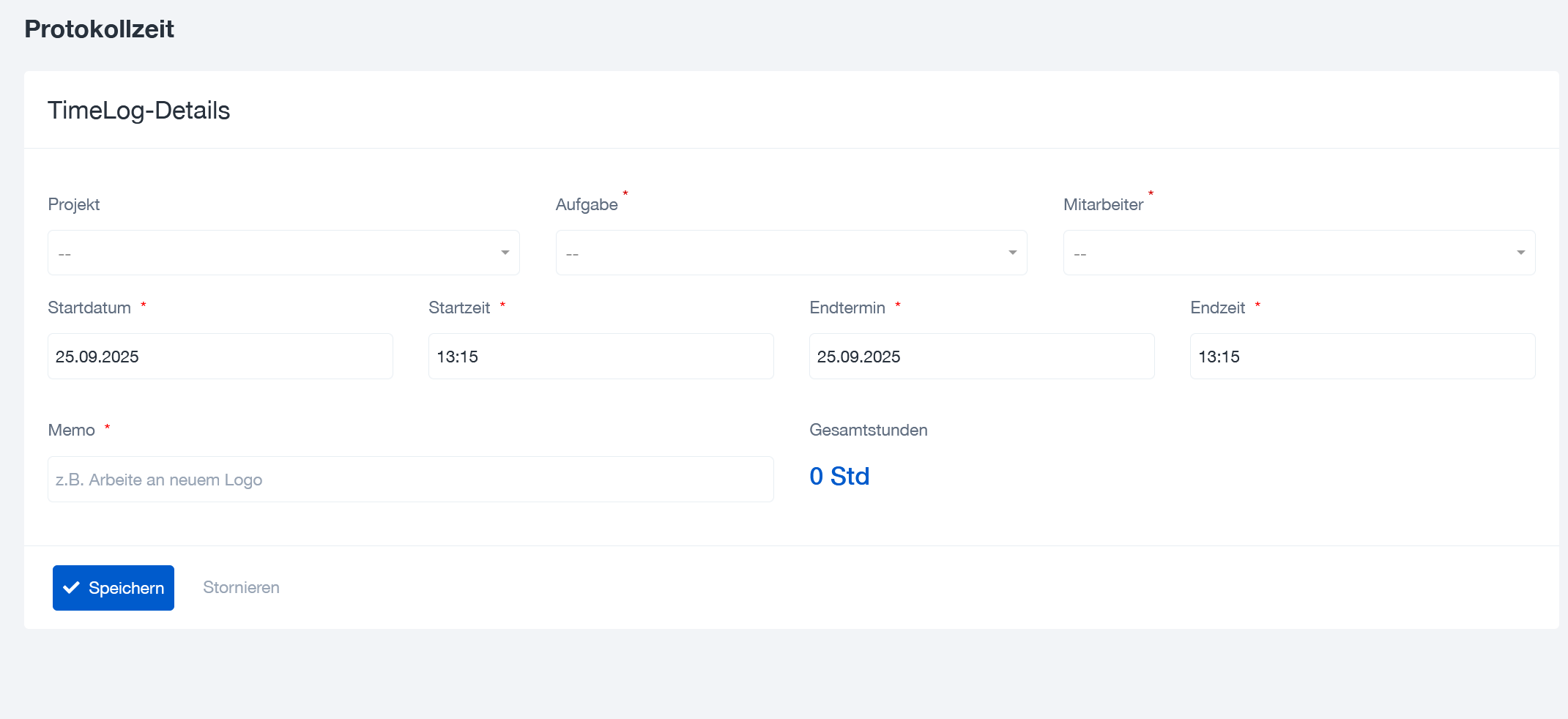
Task: Edit the Endzeit time input
Action: (x=1362, y=357)
